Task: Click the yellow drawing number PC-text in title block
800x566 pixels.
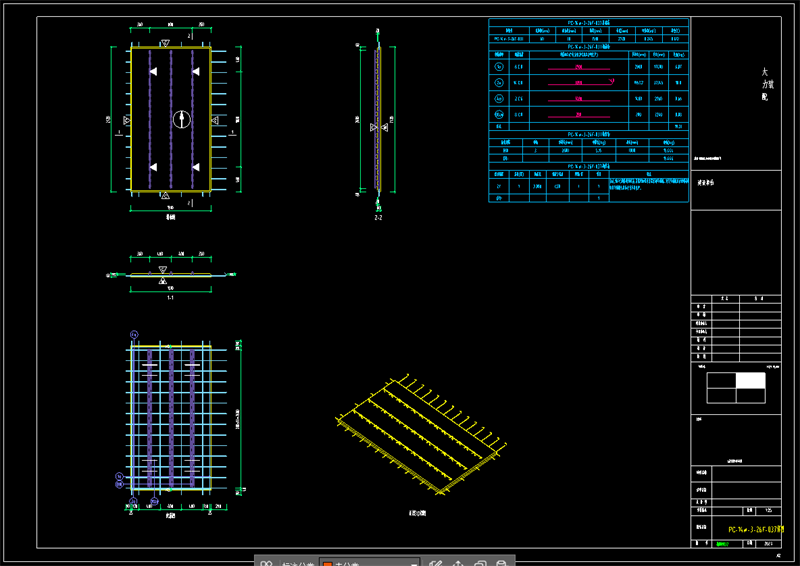Action: [756, 530]
